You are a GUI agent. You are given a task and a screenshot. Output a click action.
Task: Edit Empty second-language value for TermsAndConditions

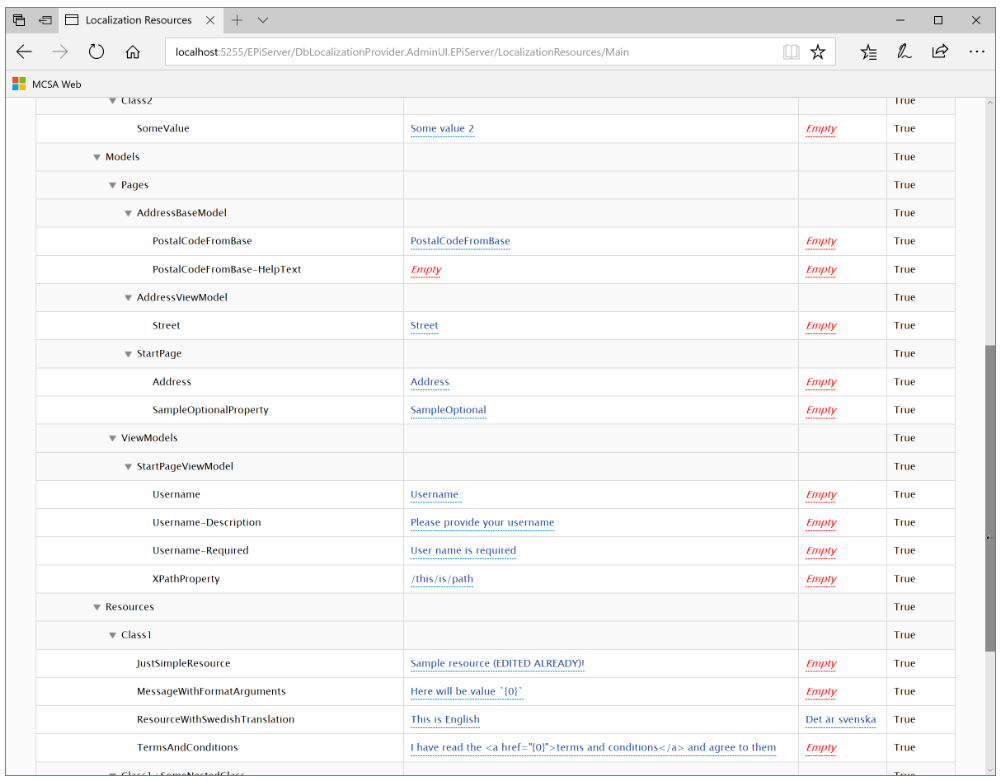(x=821, y=747)
